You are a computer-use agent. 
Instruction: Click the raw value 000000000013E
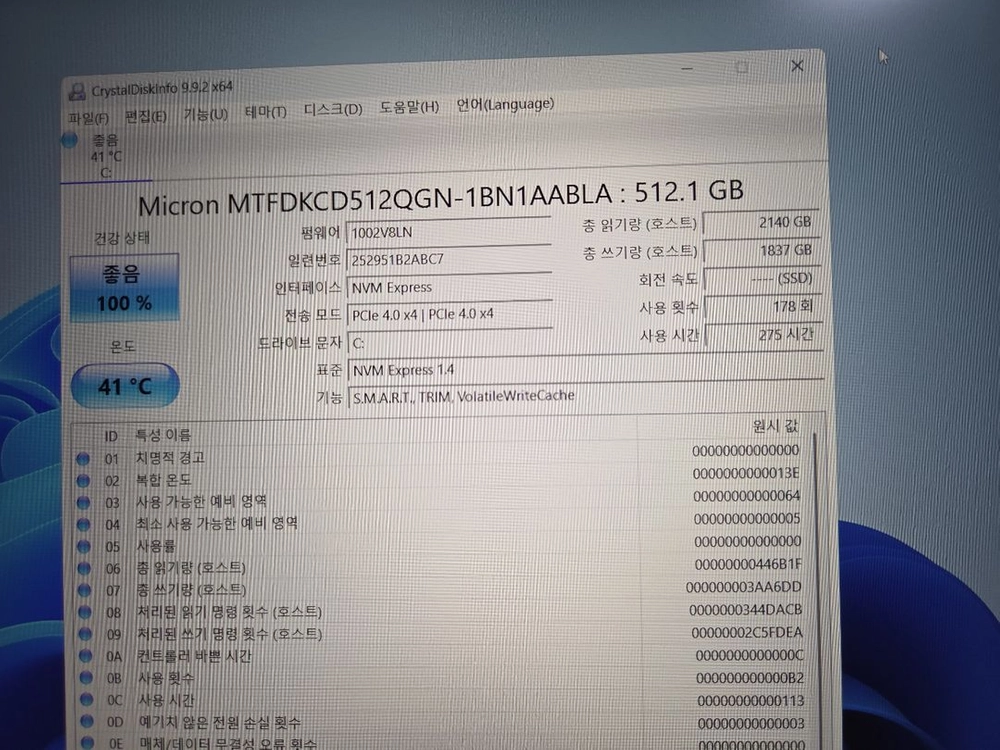[746, 473]
